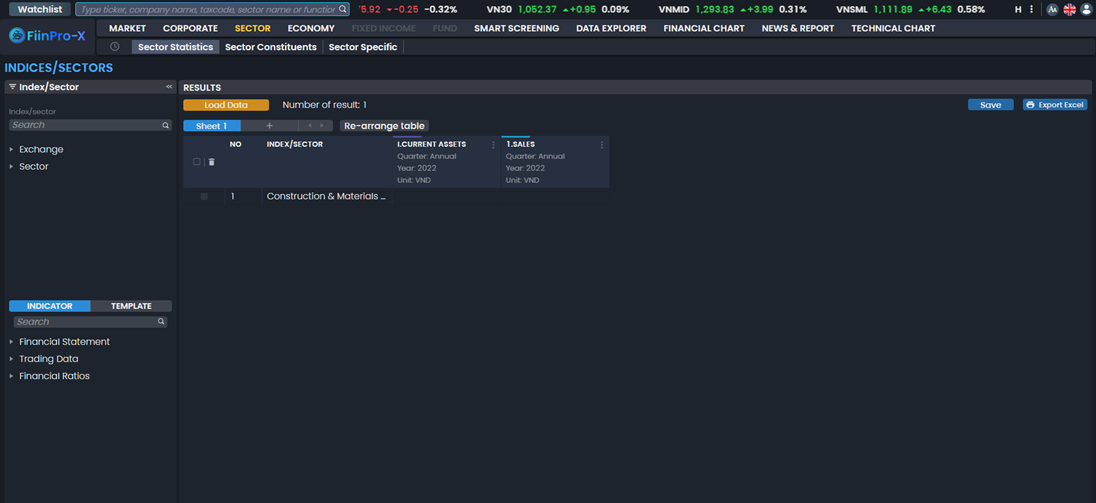Switch to the TEMPLATE toggle
The height and width of the screenshot is (503, 1096).
click(x=131, y=306)
